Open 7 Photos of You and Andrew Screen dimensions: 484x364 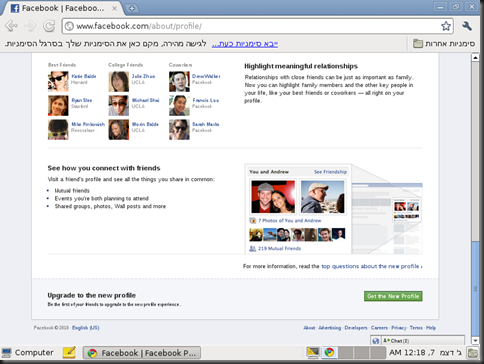[290, 221]
